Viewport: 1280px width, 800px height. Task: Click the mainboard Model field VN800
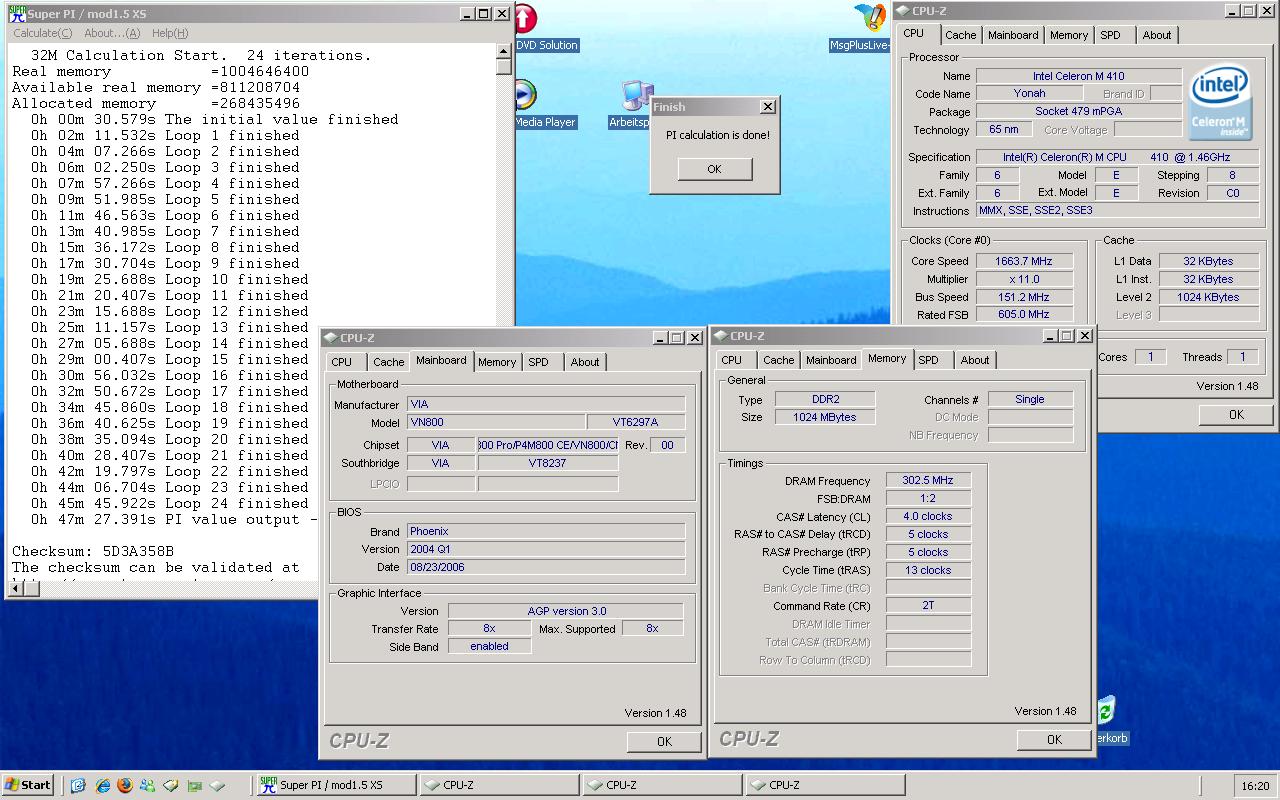click(496, 423)
